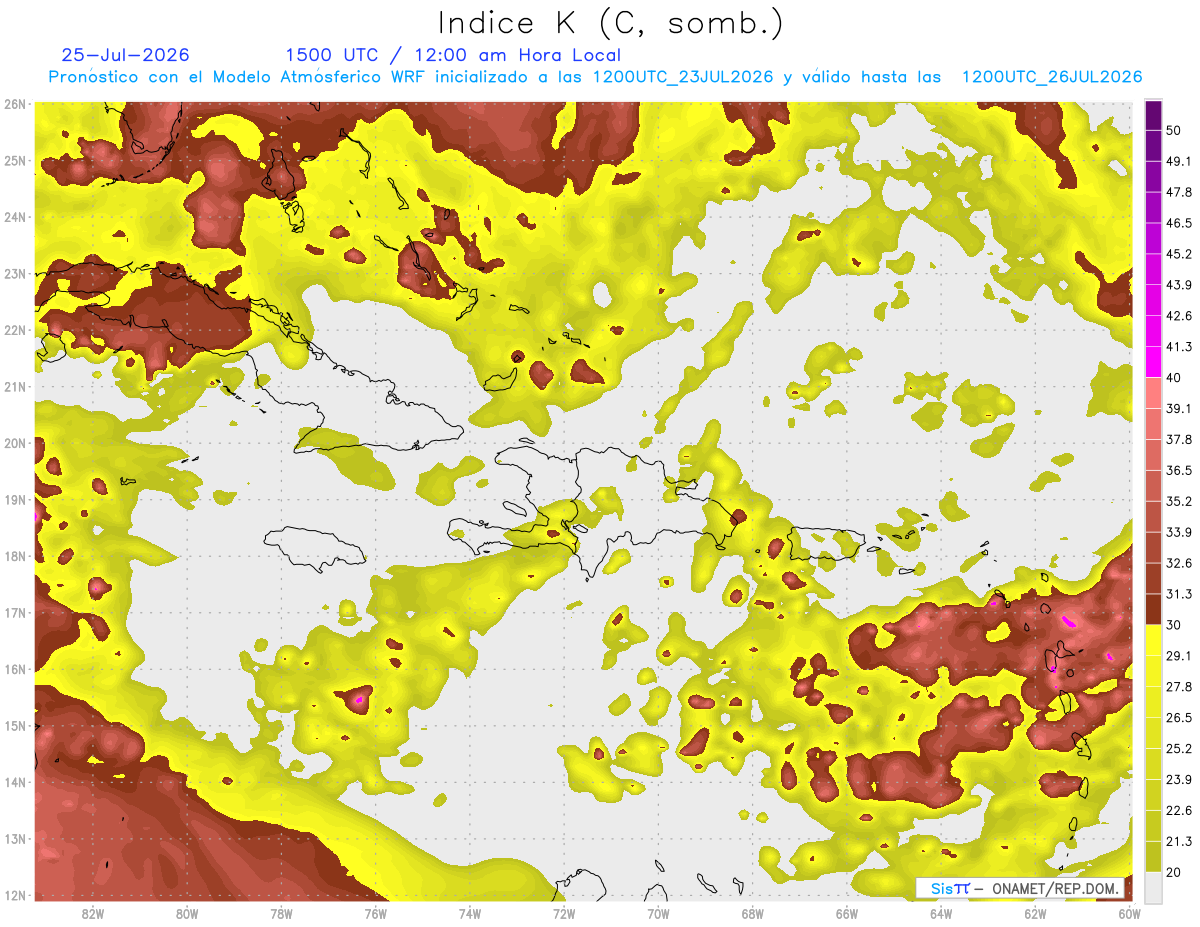Click the "64W" longitude axis label

(941, 914)
